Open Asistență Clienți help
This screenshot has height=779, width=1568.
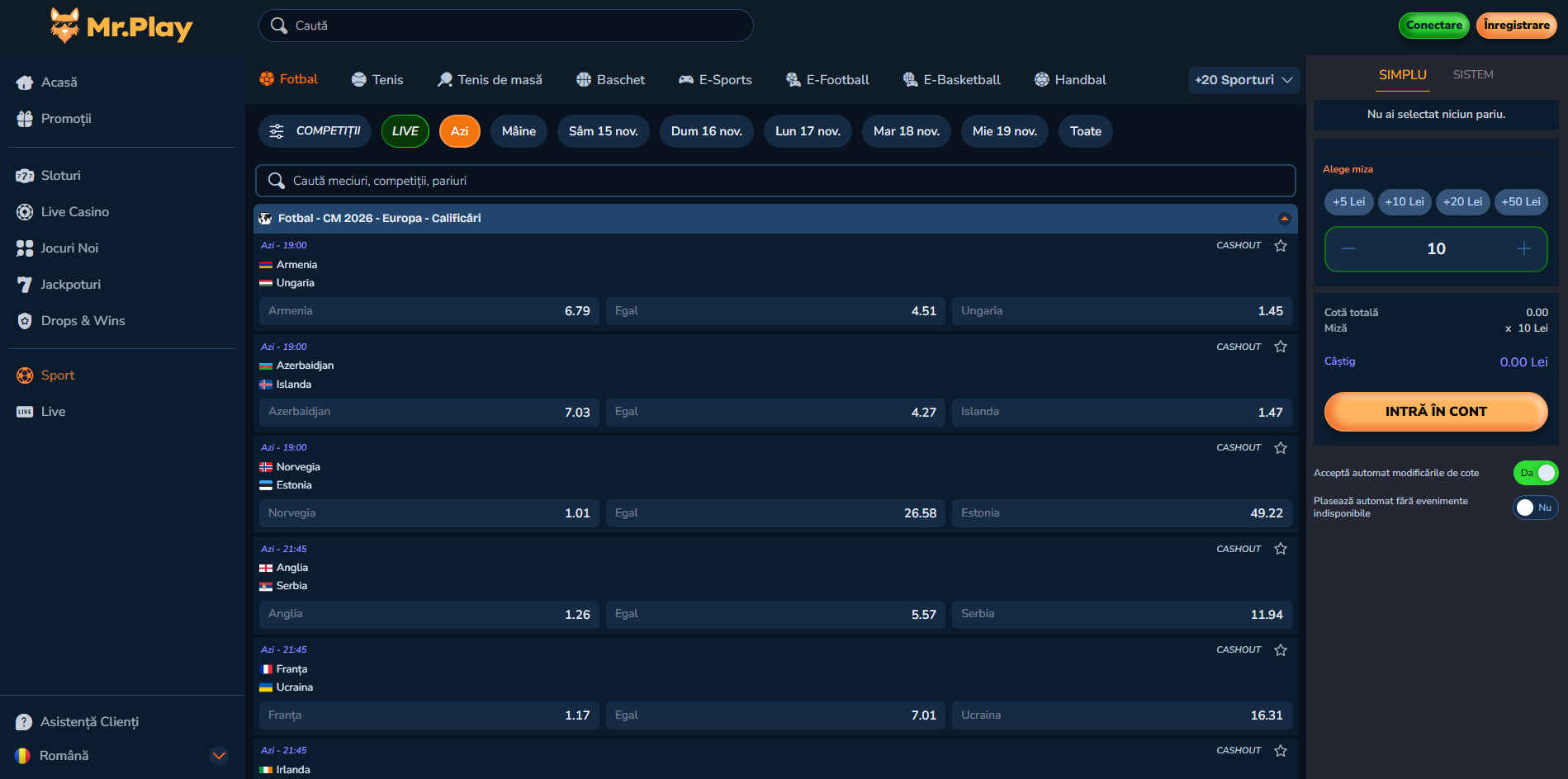click(x=89, y=722)
